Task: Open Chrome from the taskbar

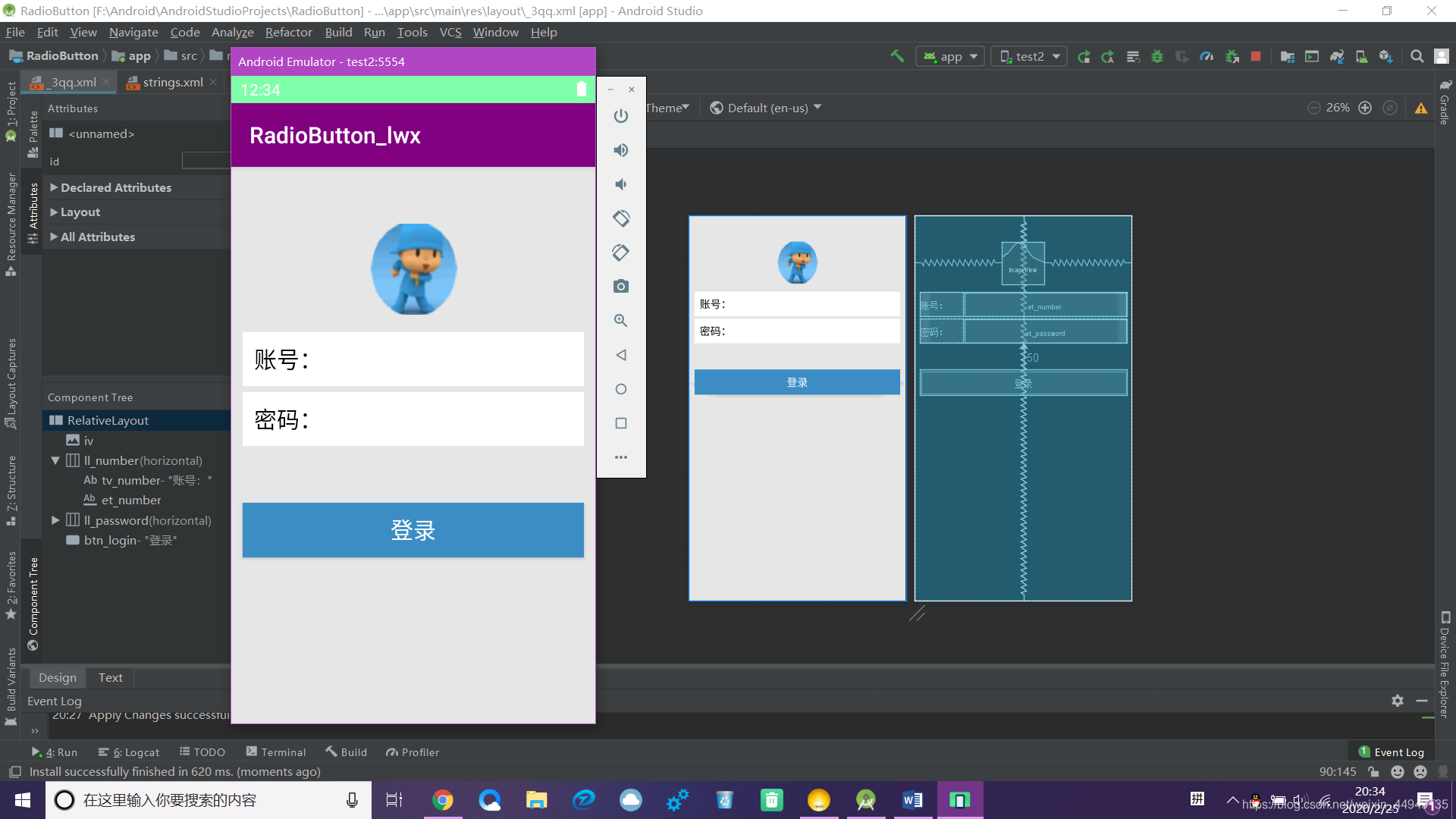Action: [x=443, y=800]
